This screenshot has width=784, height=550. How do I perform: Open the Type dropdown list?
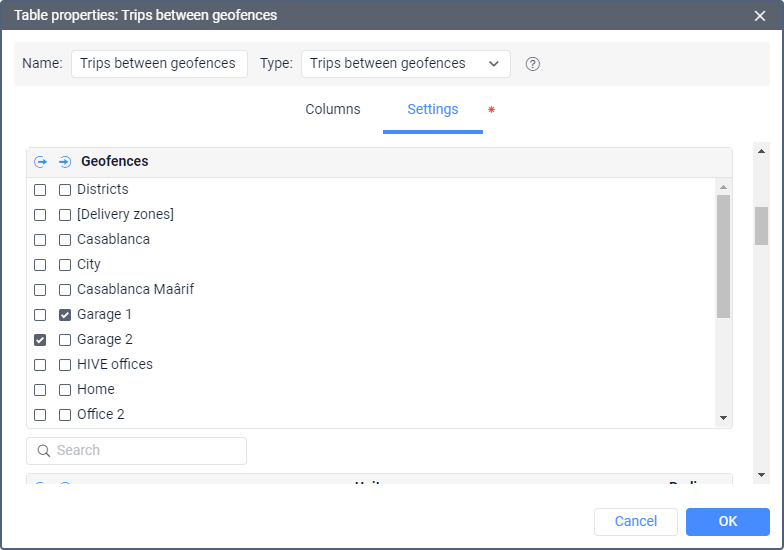point(405,64)
